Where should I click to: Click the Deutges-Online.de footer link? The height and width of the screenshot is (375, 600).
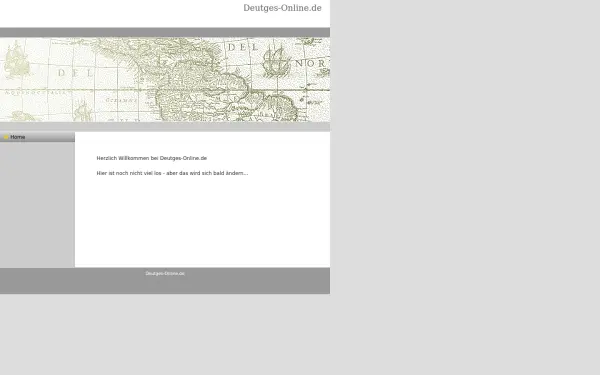pos(165,274)
